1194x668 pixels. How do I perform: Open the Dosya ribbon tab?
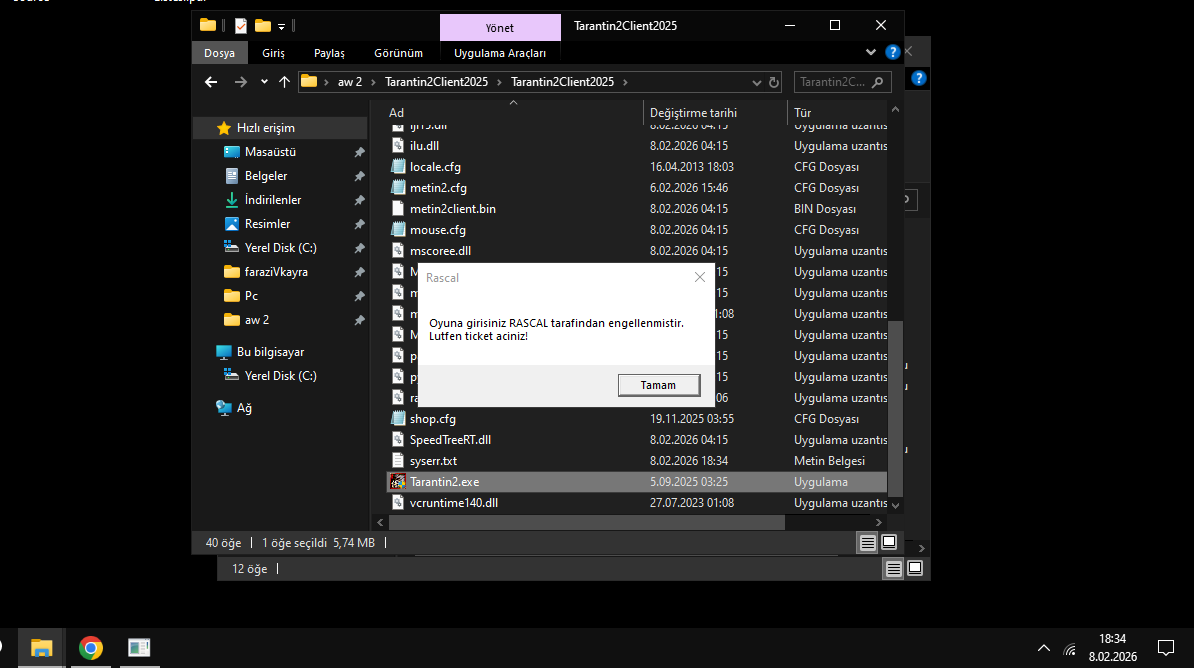[219, 53]
